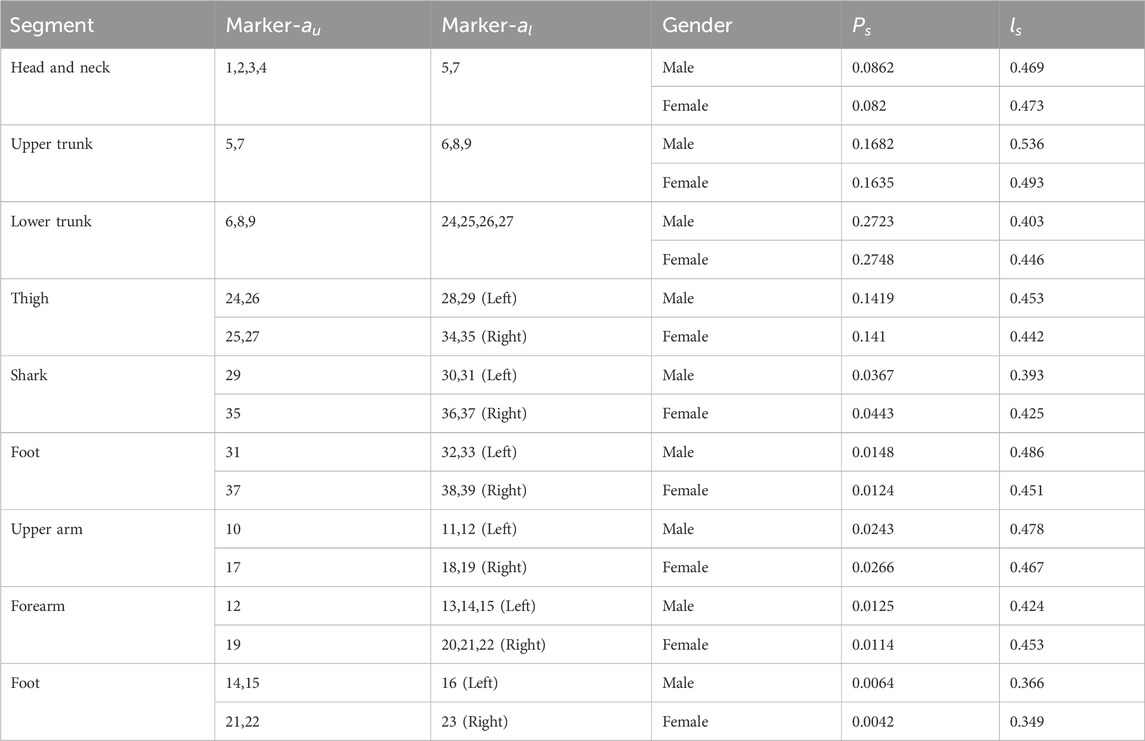Select the Forearm segment cell
This screenshot has width=1145, height=741.
(x=107, y=625)
